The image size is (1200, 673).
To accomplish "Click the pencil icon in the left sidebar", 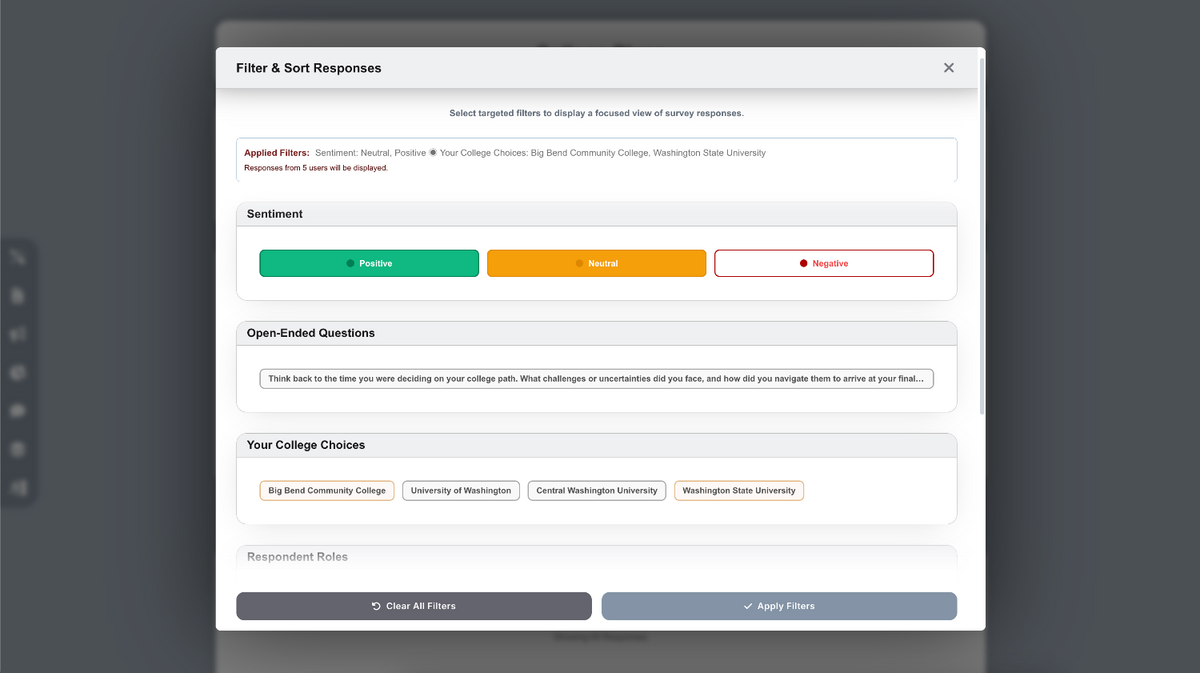I will point(18,257).
